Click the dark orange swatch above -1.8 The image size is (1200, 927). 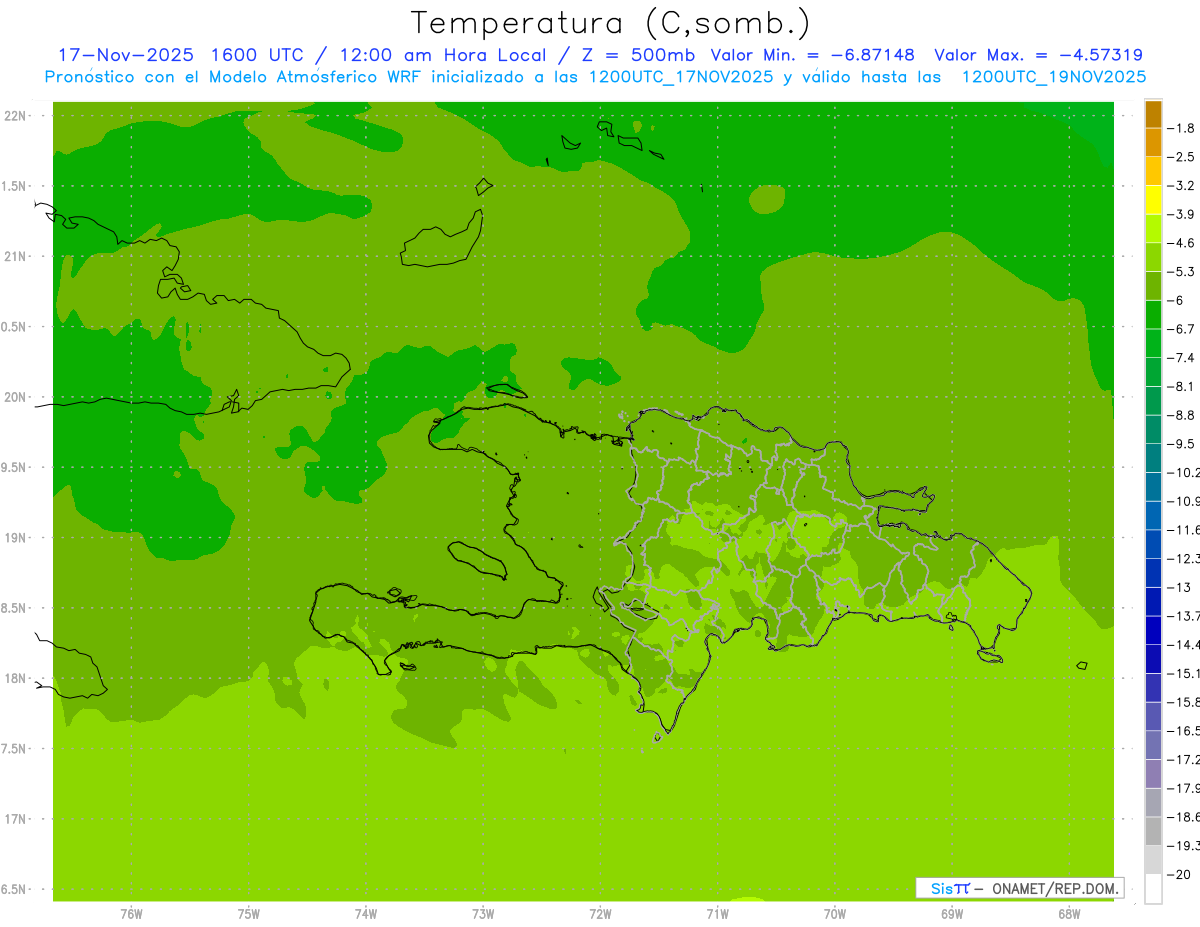(x=1153, y=115)
